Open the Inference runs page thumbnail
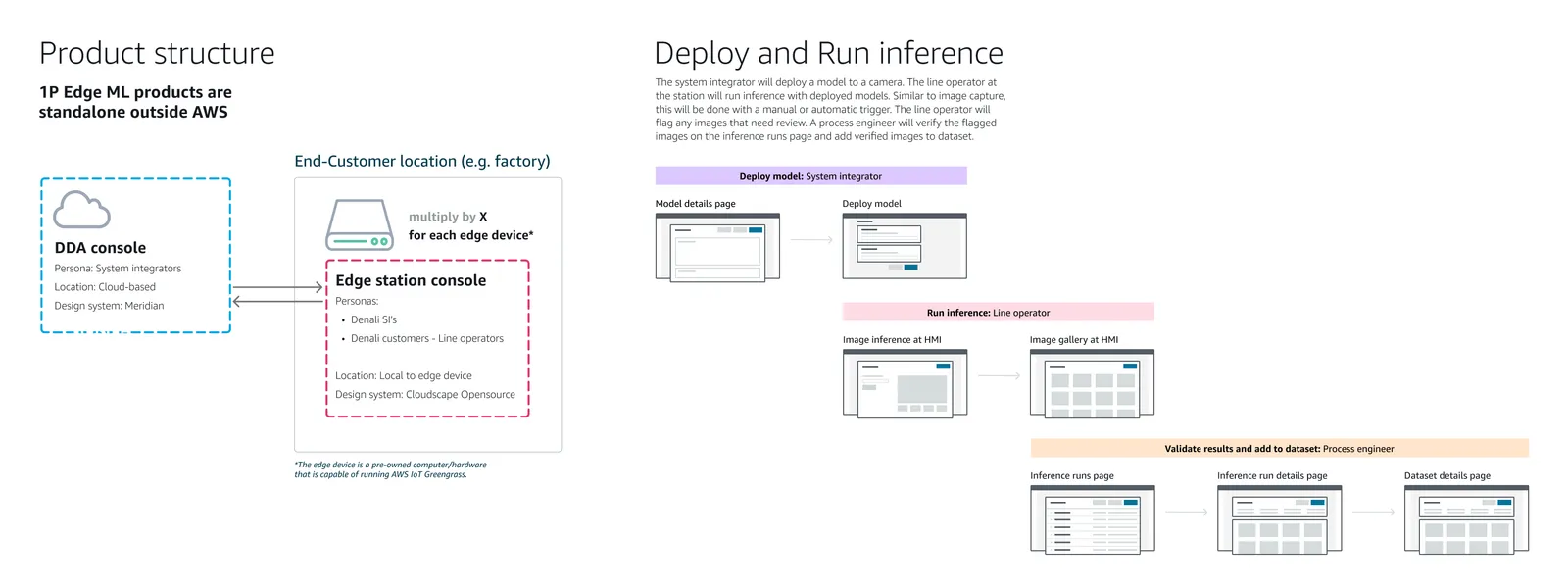Screen dimensions: 1568x588 click(x=1092, y=519)
